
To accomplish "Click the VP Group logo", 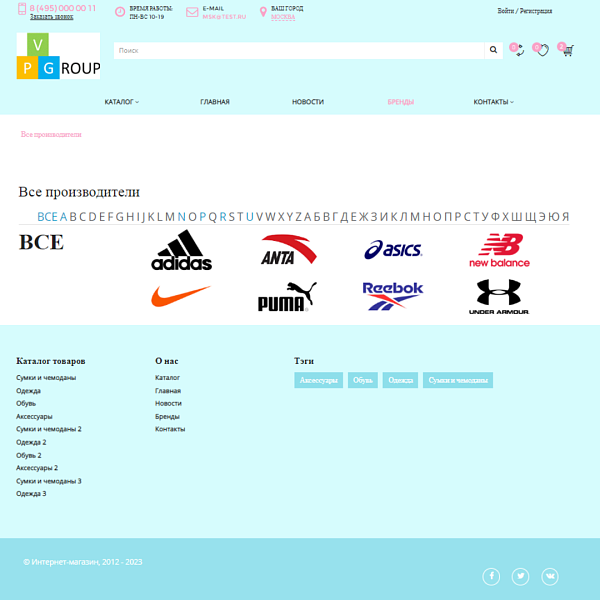I will 58,56.
